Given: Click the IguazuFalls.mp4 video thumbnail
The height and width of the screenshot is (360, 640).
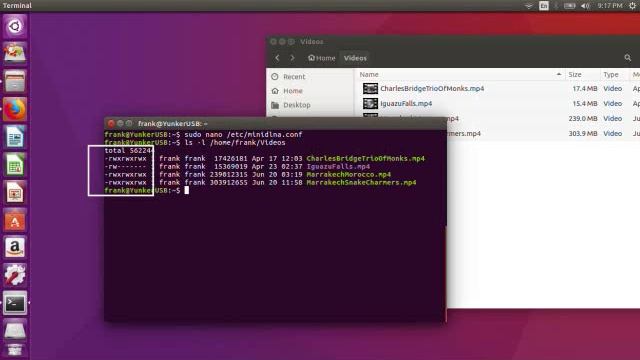Looking at the screenshot, I should [x=370, y=104].
